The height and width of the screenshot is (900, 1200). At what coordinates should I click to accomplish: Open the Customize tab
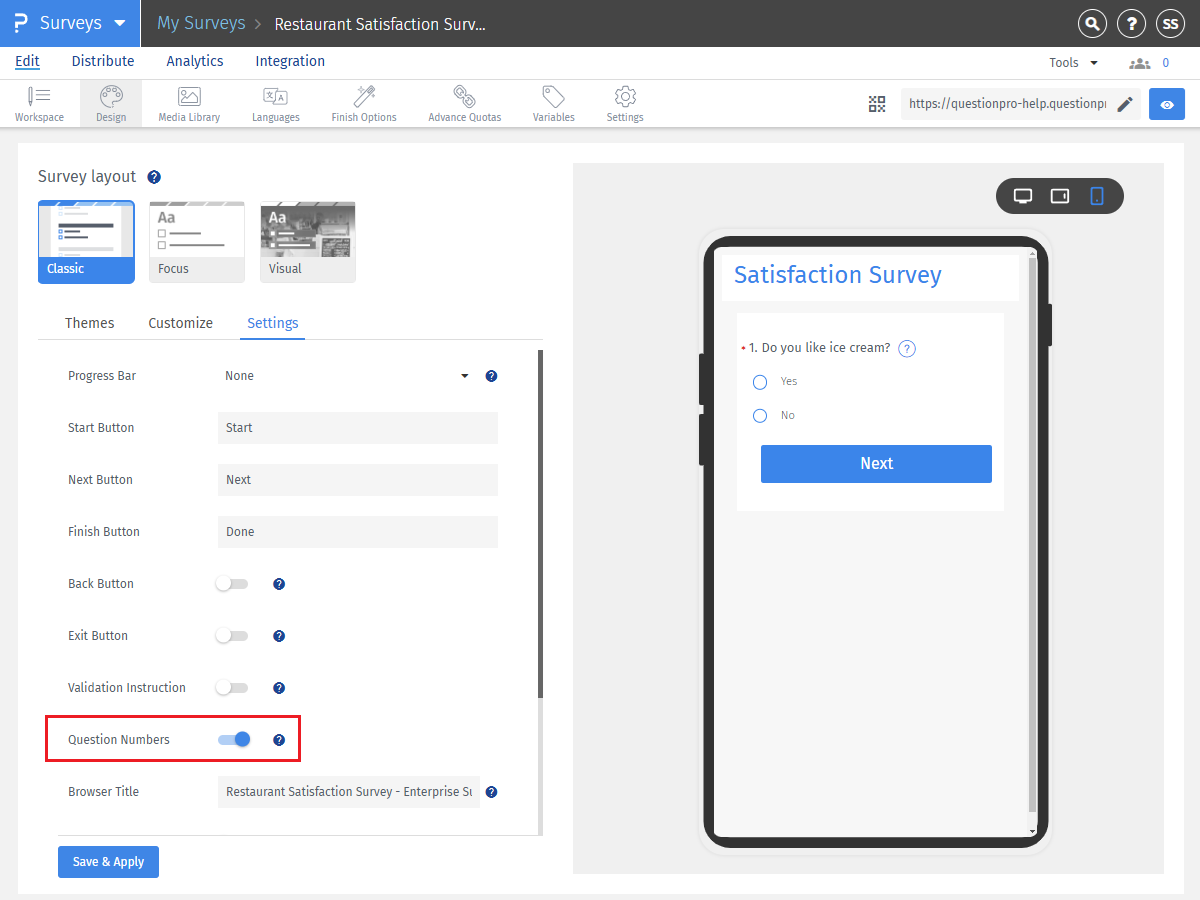click(x=181, y=323)
